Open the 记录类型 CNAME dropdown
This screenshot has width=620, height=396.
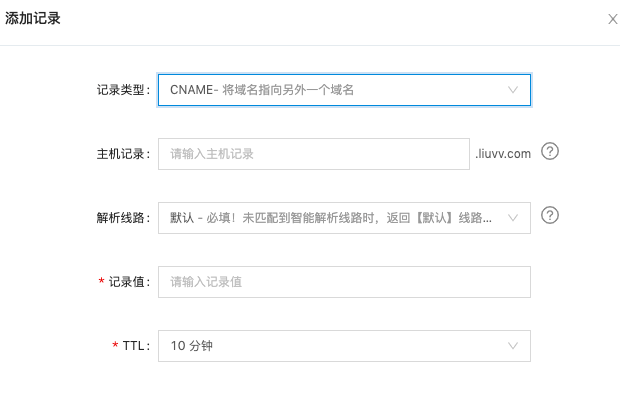click(x=344, y=90)
